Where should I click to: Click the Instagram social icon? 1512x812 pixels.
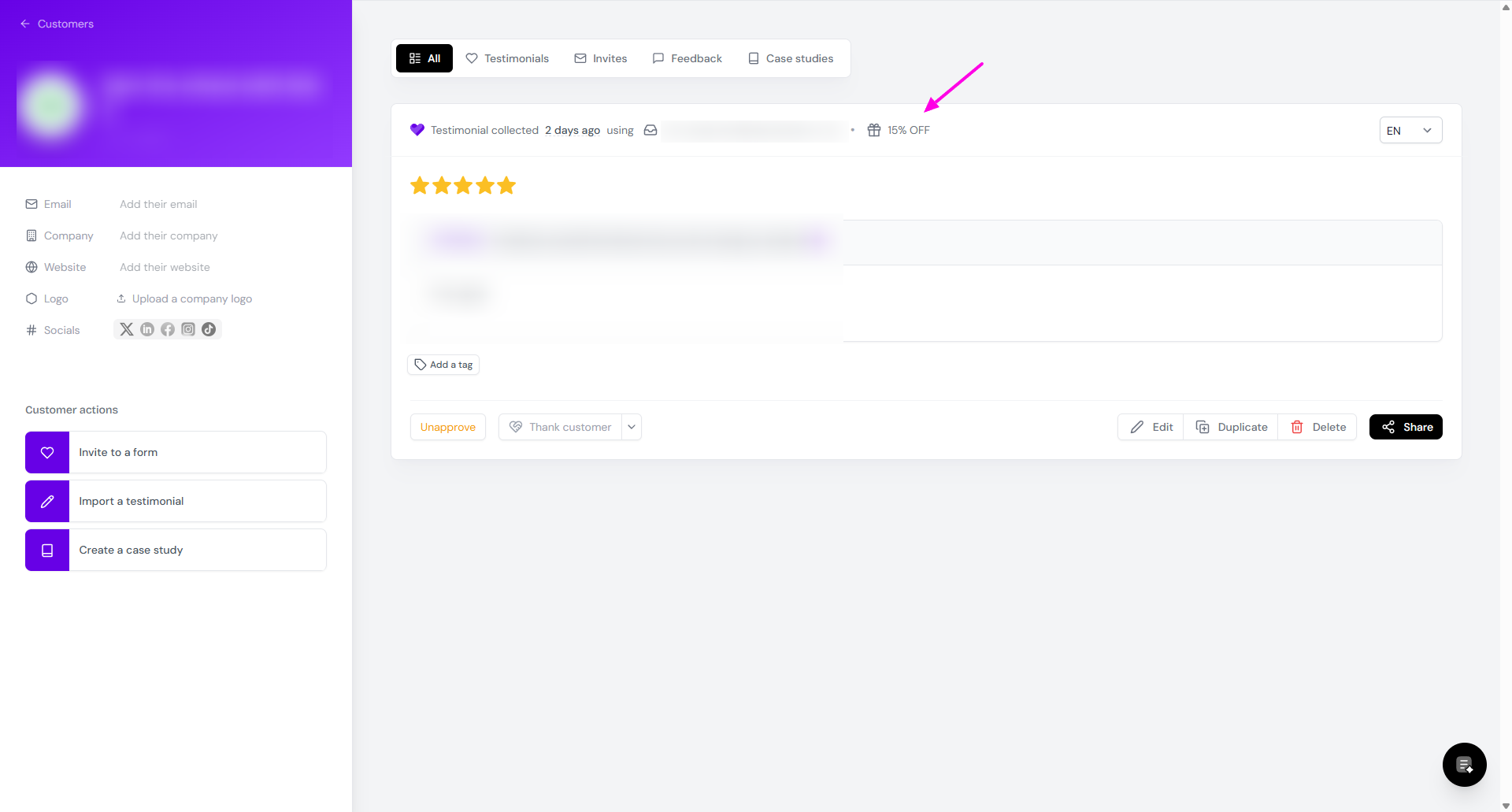click(188, 329)
